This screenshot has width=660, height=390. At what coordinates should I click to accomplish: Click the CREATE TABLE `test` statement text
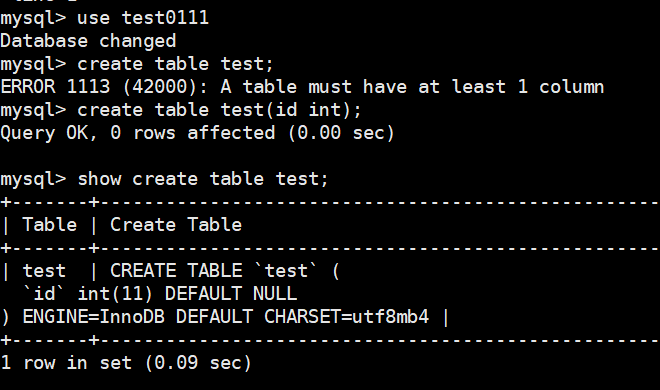(225, 271)
